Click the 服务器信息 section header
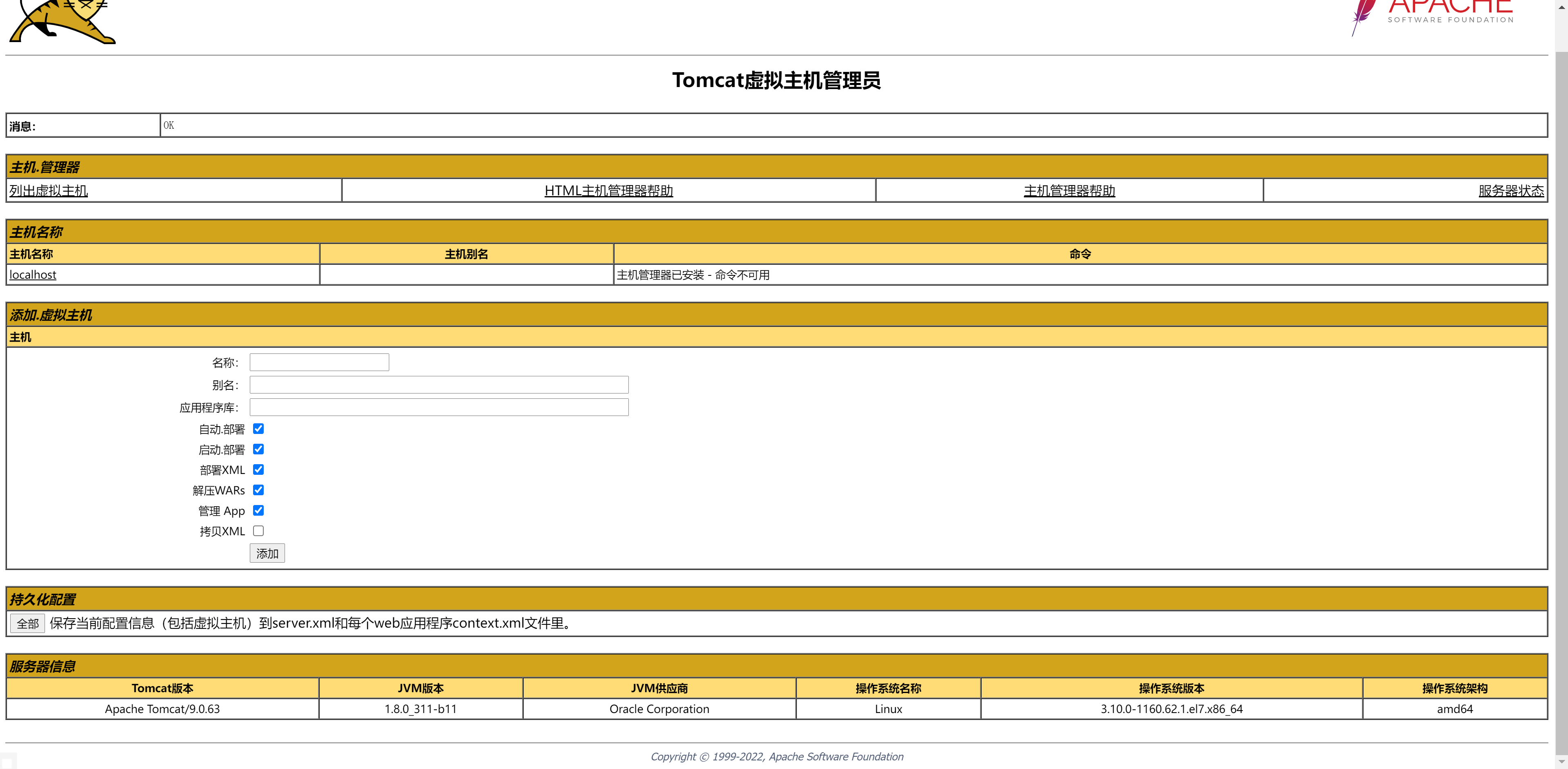Screen dimensions: 1568x769 (x=777, y=666)
